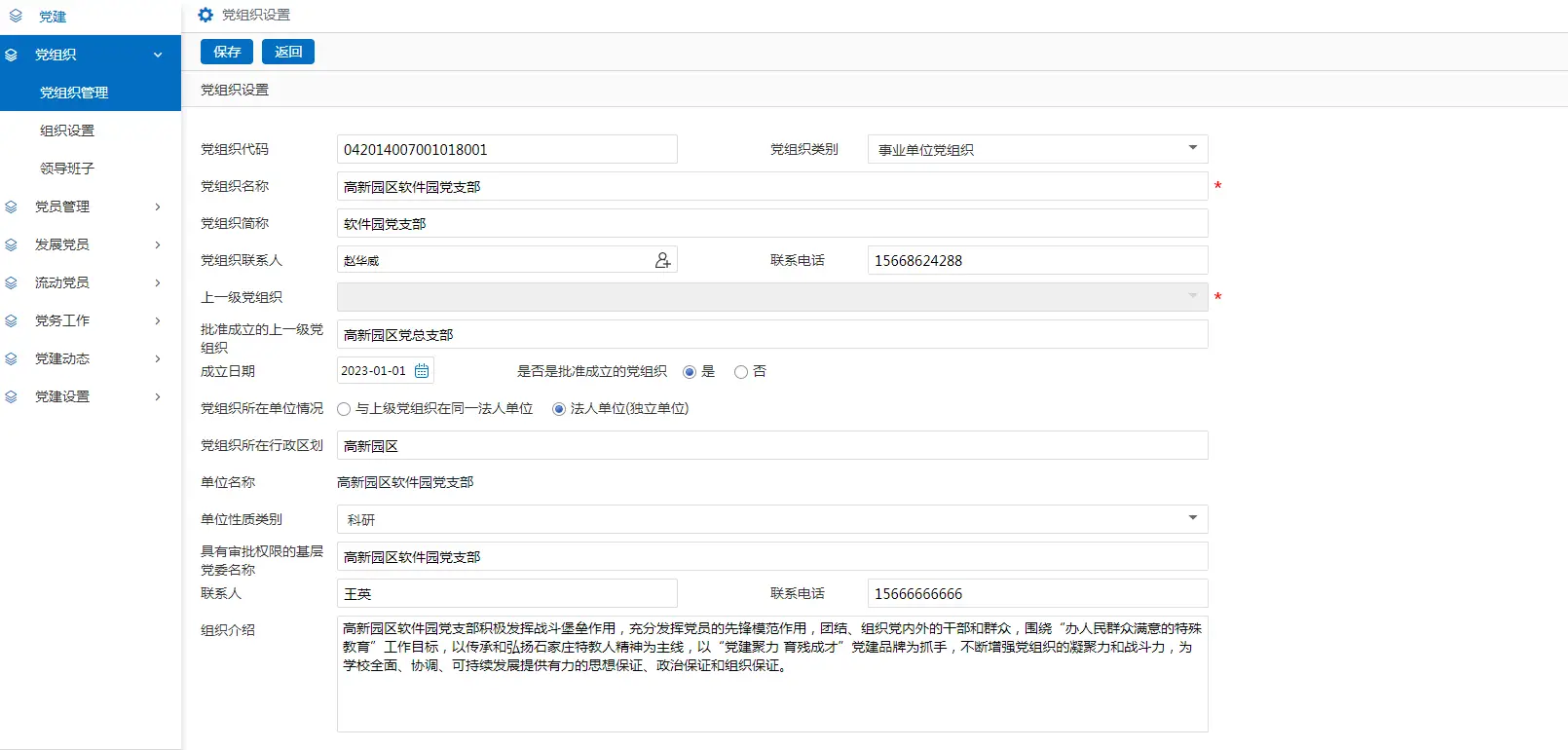
Task: Click the person picker icon in 党组织联系人 field
Action: coord(662,260)
